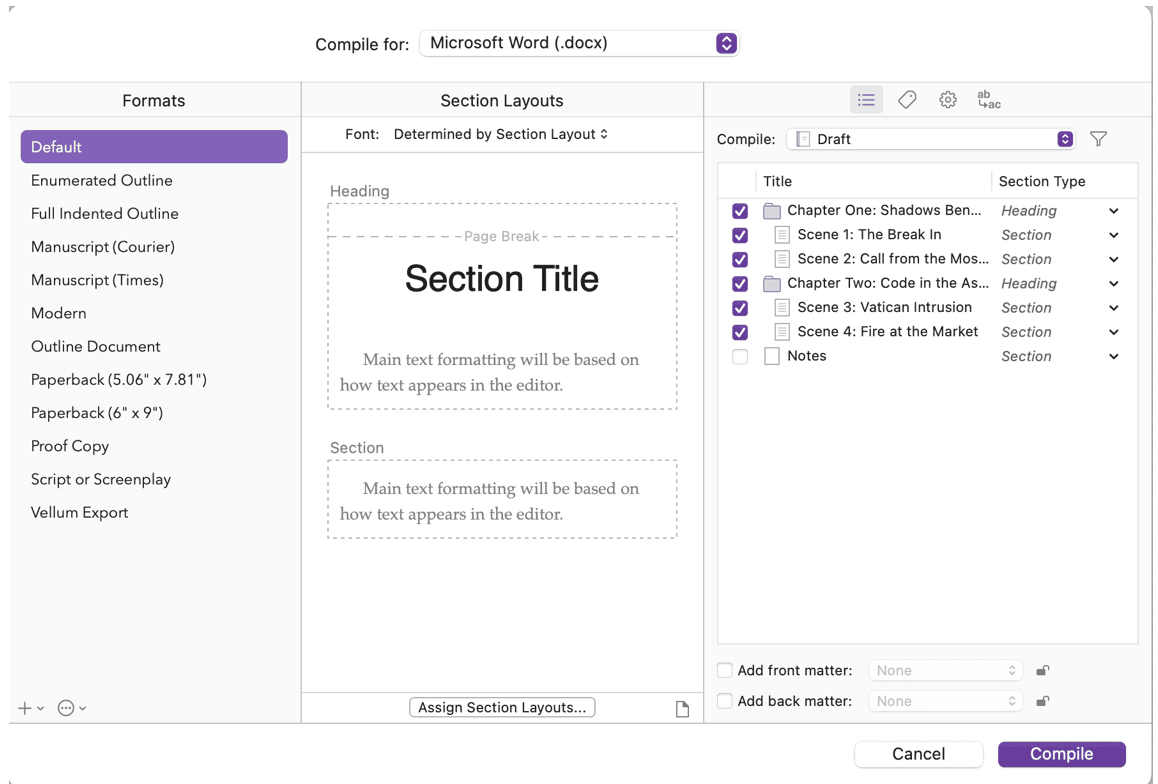This screenshot has width=1158, height=784.
Task: Uncheck Scene 3: Vatican Intrusion checkbox
Action: pyautogui.click(x=740, y=308)
